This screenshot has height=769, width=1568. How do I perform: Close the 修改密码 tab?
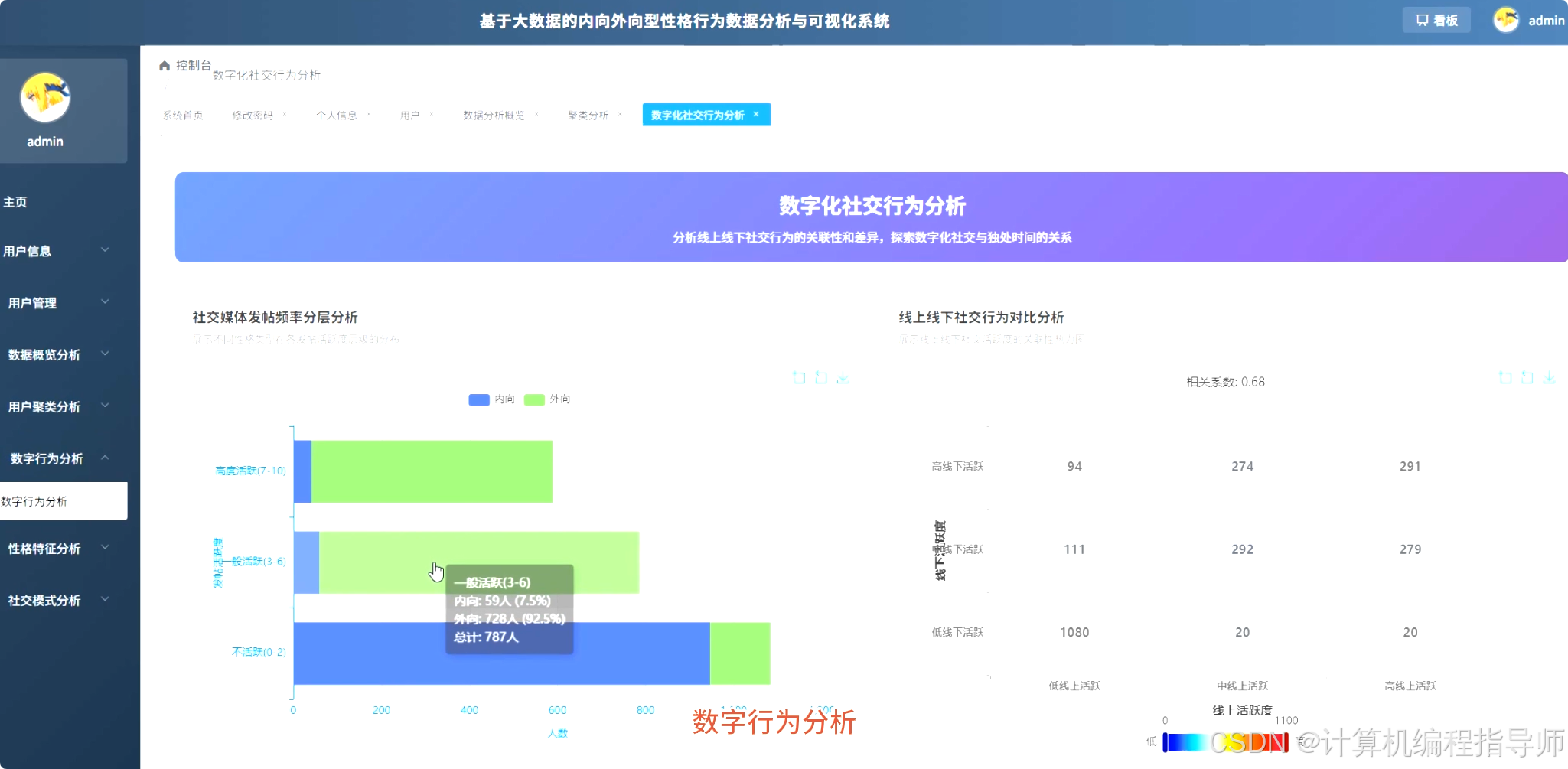(285, 115)
